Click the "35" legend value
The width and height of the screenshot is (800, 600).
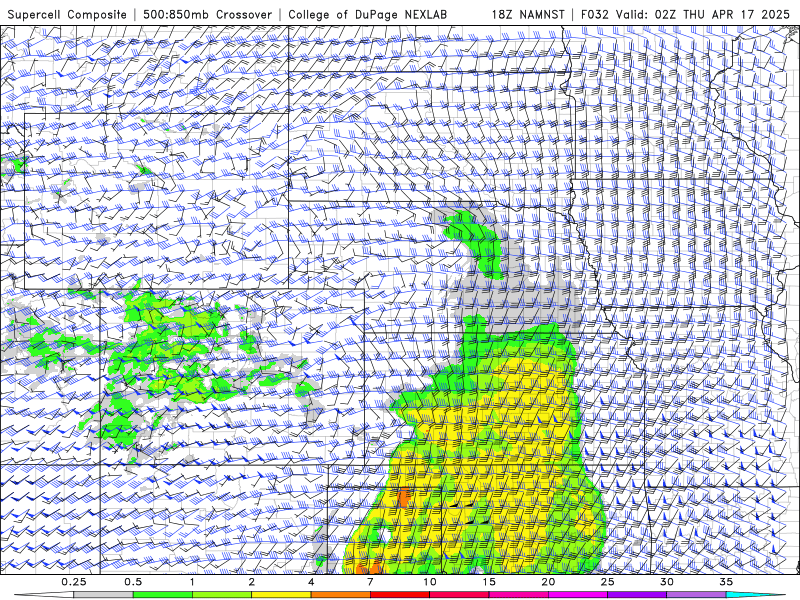tap(726, 582)
